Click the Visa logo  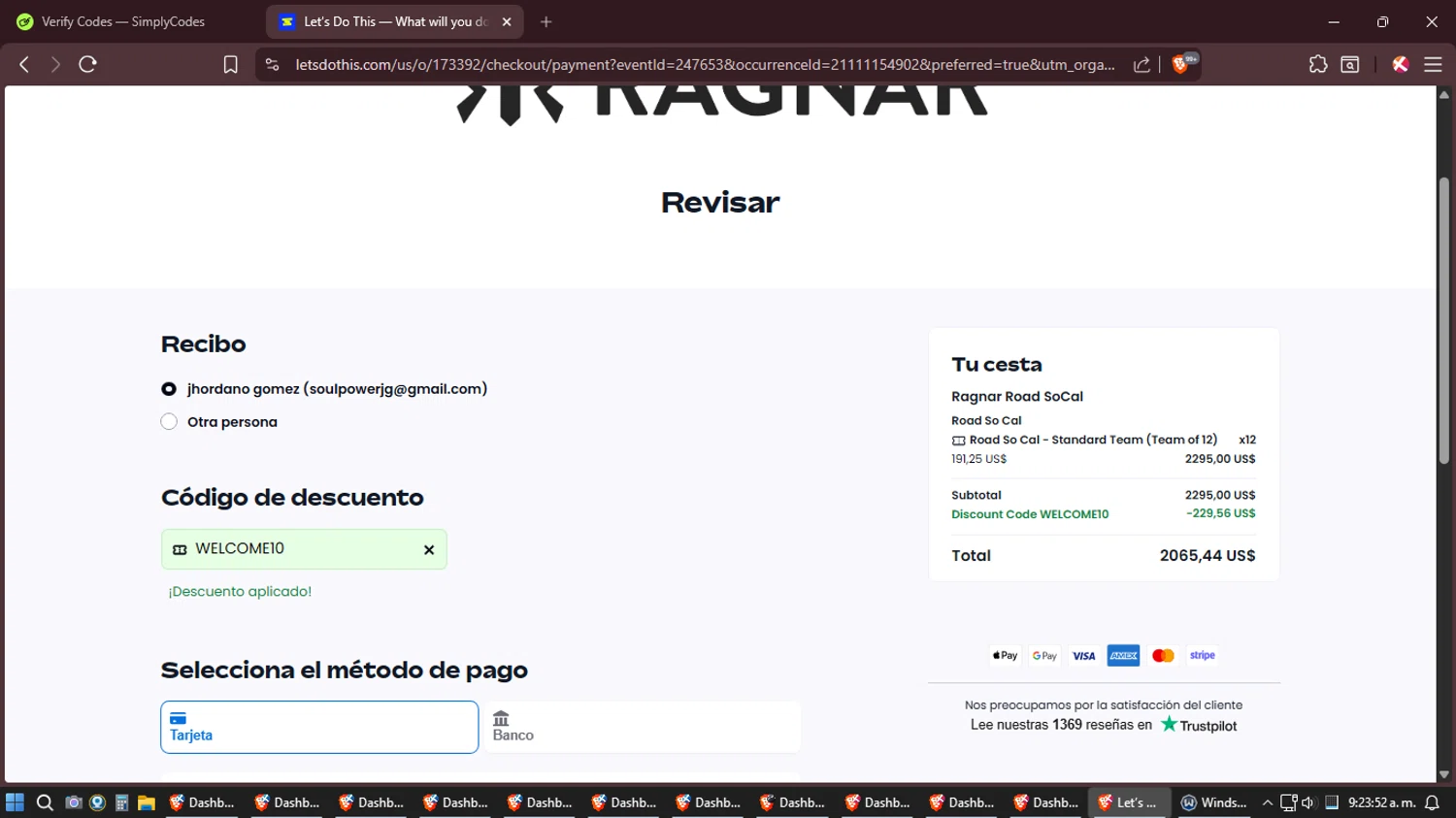tap(1084, 656)
